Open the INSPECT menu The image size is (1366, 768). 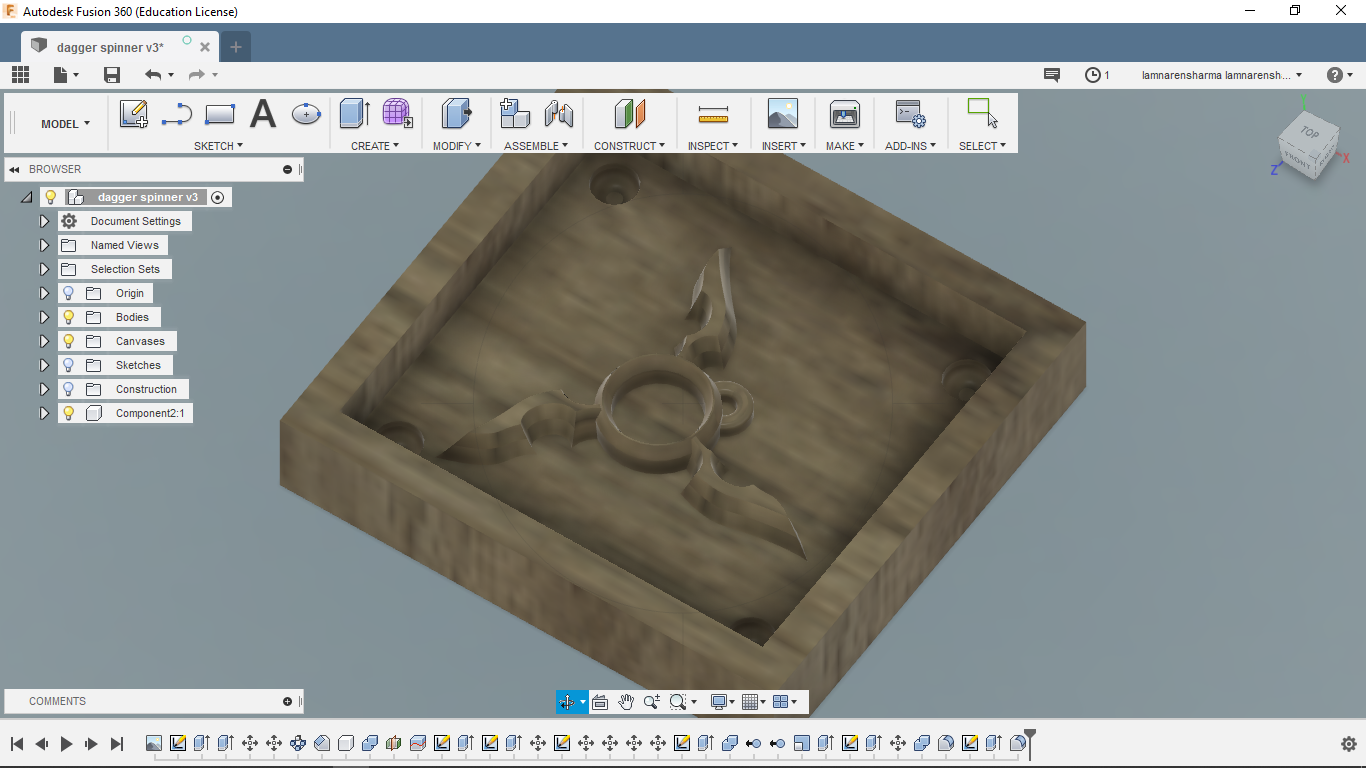click(713, 146)
